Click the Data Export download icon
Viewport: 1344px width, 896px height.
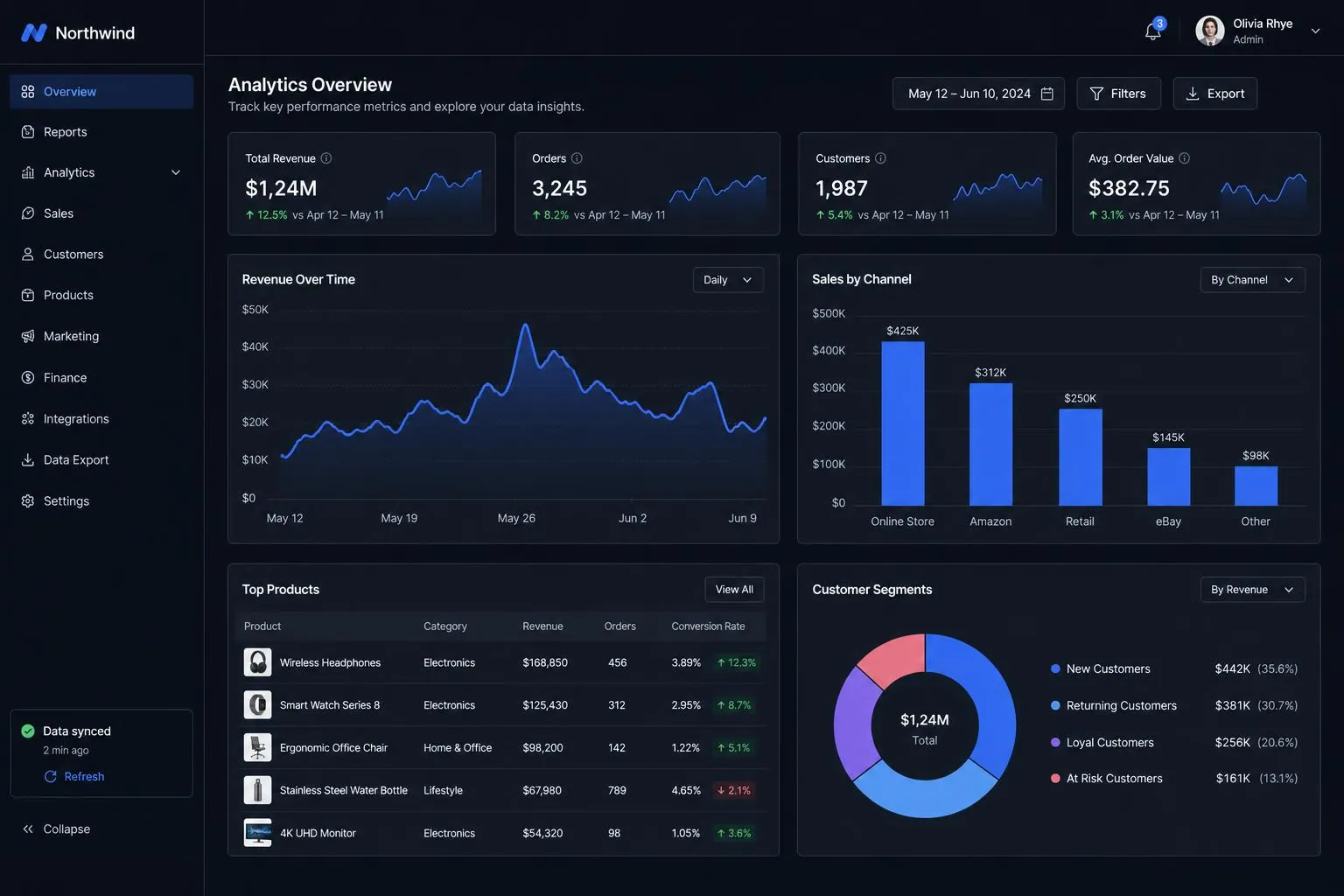28,460
